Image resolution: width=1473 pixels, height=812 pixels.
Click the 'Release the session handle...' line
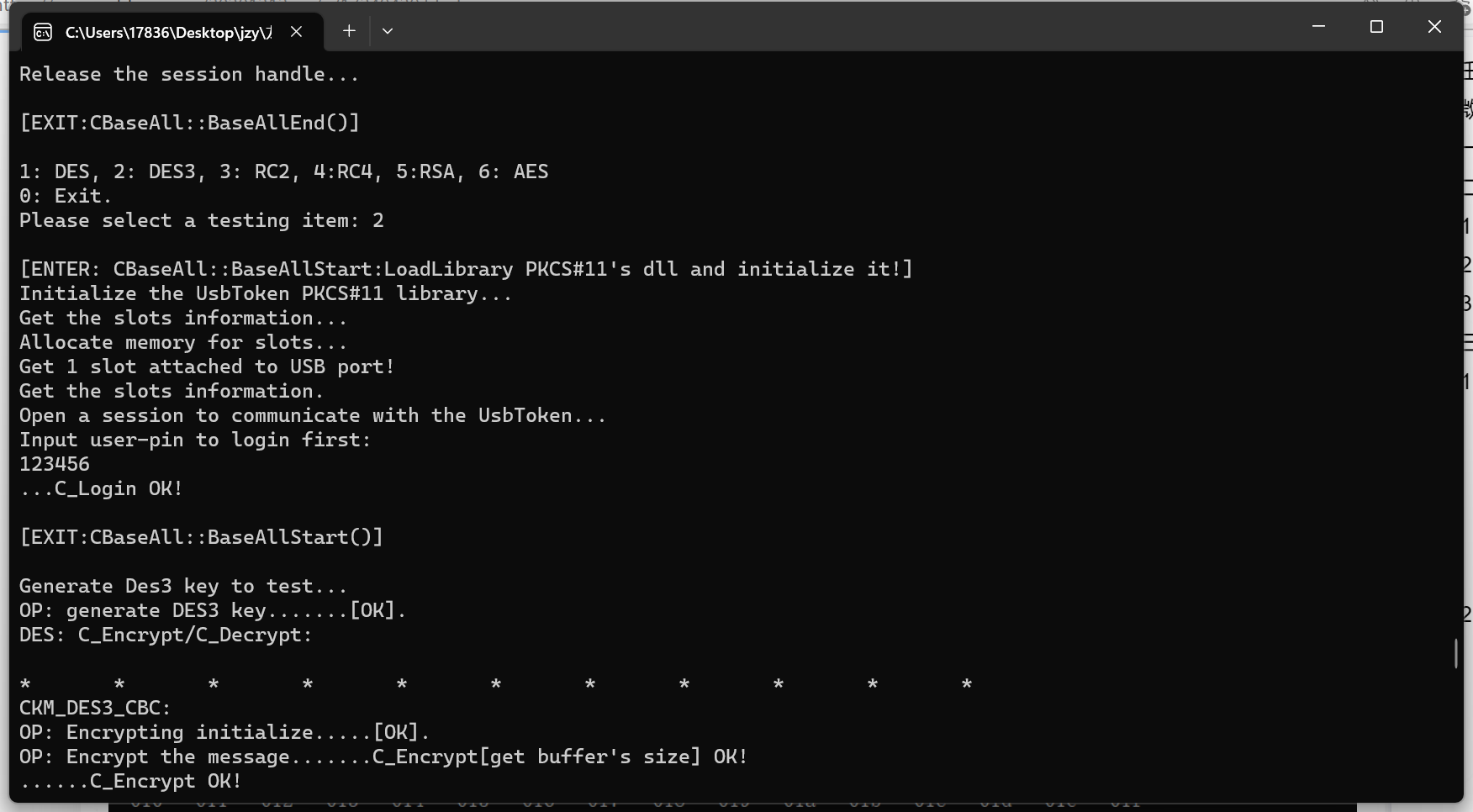pos(189,74)
